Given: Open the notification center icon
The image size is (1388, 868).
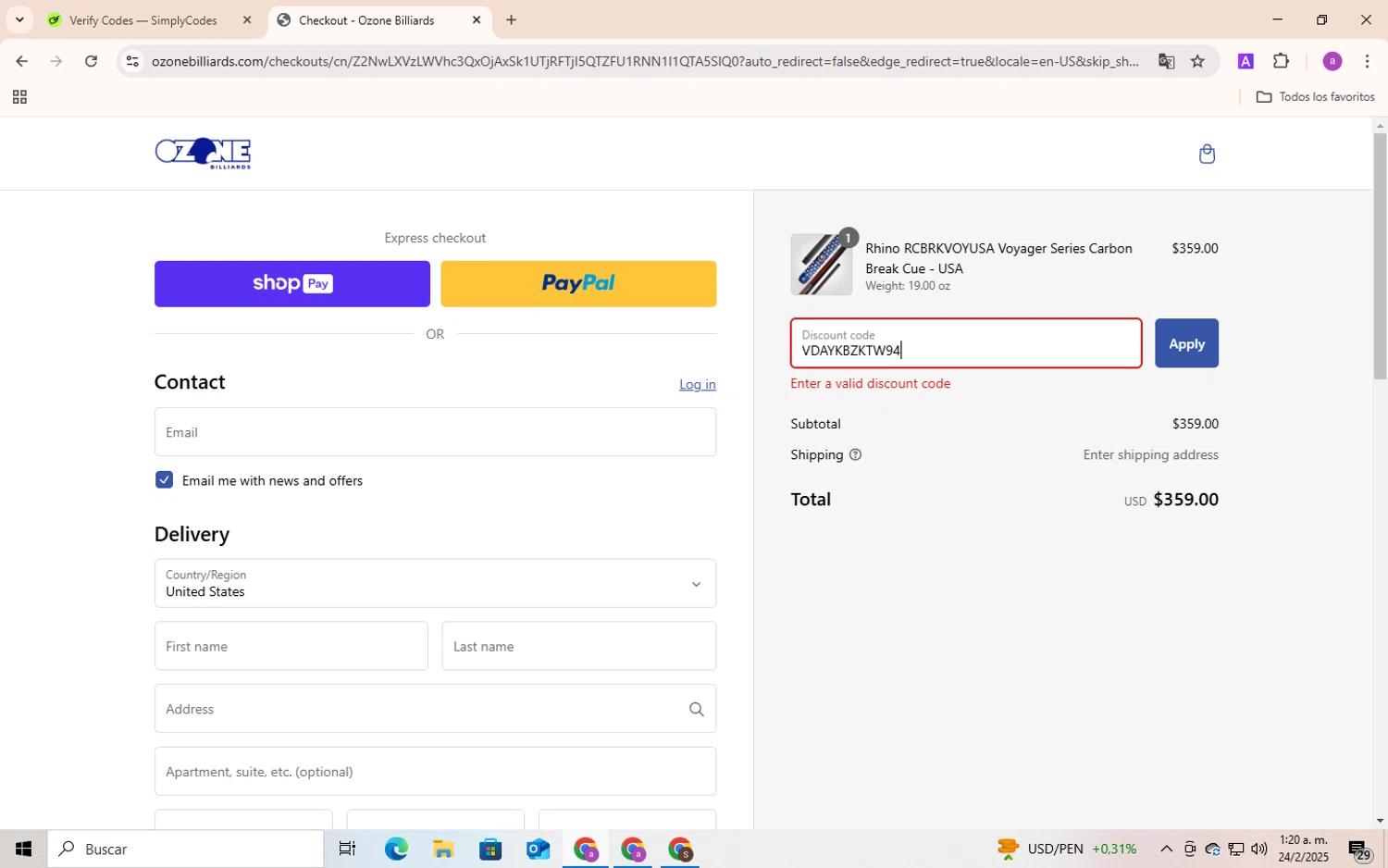Looking at the screenshot, I should (1359, 849).
